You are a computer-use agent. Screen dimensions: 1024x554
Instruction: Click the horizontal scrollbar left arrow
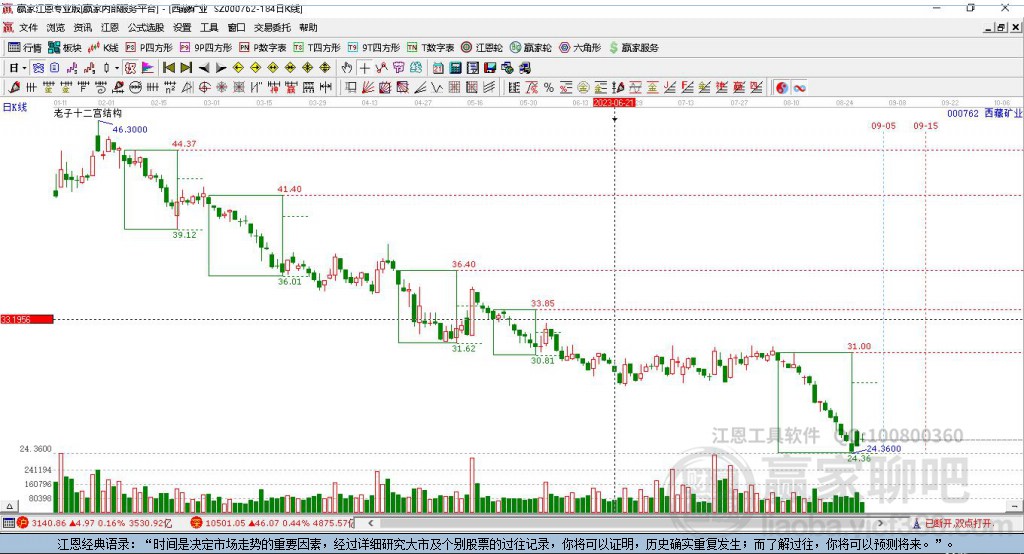point(370,523)
